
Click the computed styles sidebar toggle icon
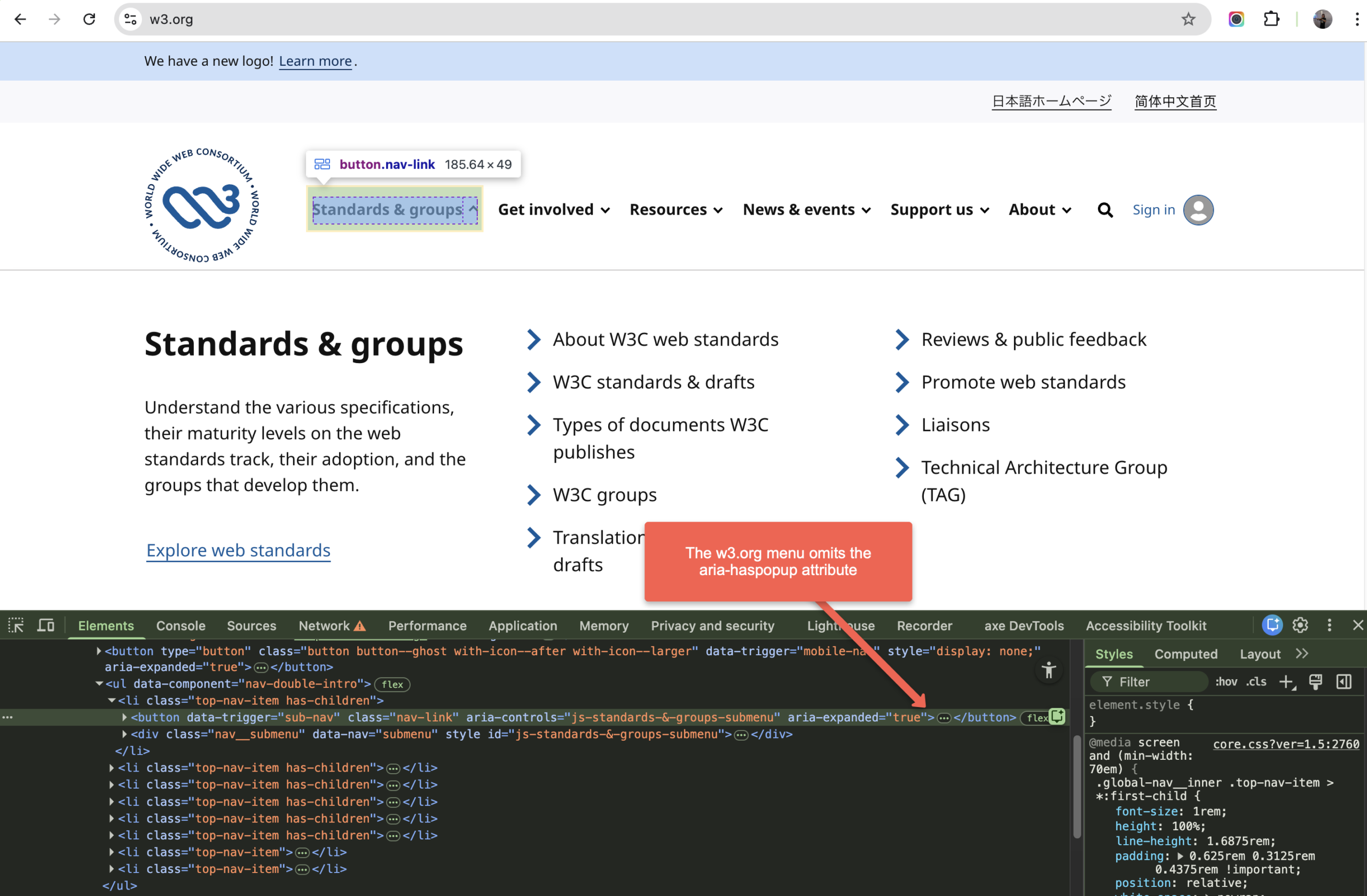coord(1344,682)
